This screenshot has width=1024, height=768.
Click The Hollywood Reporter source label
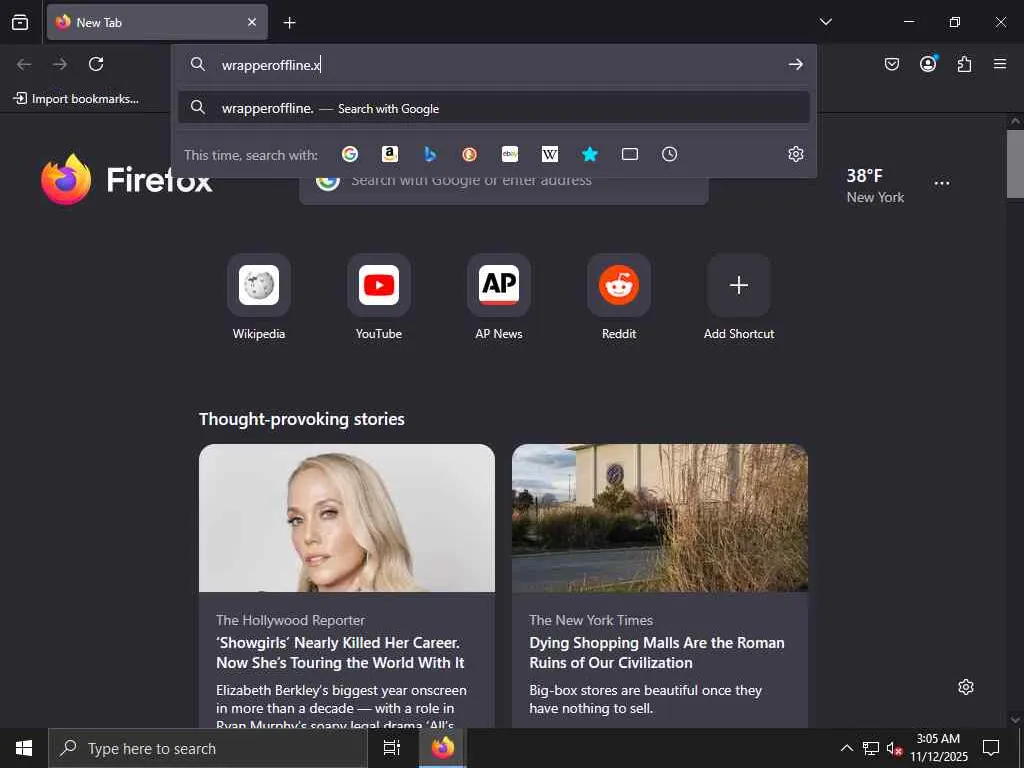pyautogui.click(x=291, y=620)
